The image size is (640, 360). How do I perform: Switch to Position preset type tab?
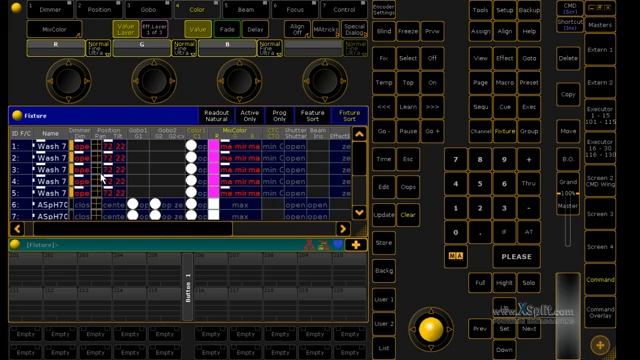(99, 9)
